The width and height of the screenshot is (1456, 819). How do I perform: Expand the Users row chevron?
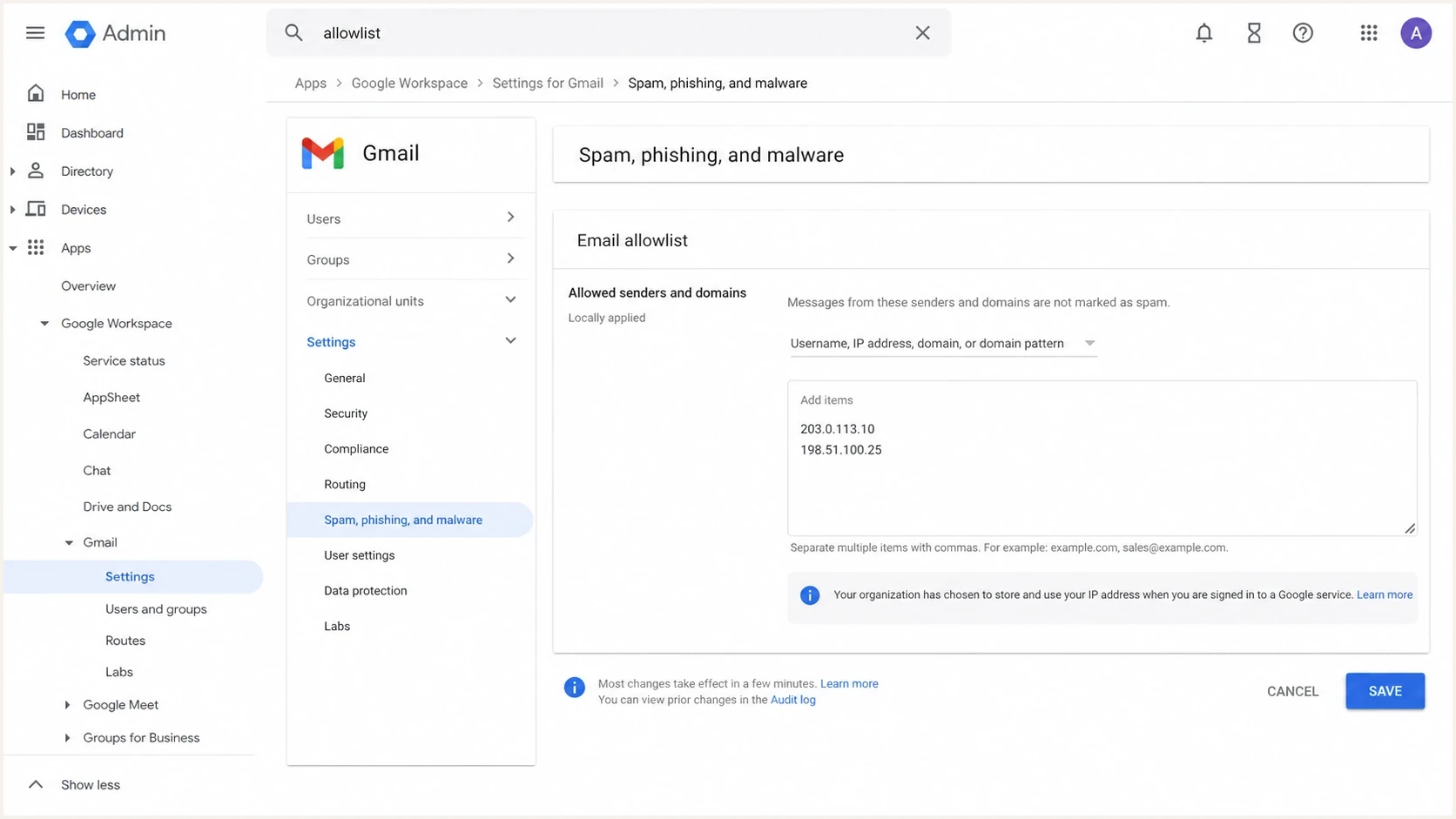pyautogui.click(x=510, y=217)
